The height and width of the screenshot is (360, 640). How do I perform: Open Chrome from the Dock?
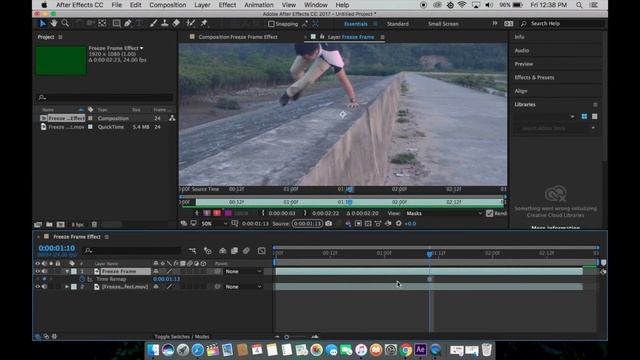tap(405, 350)
